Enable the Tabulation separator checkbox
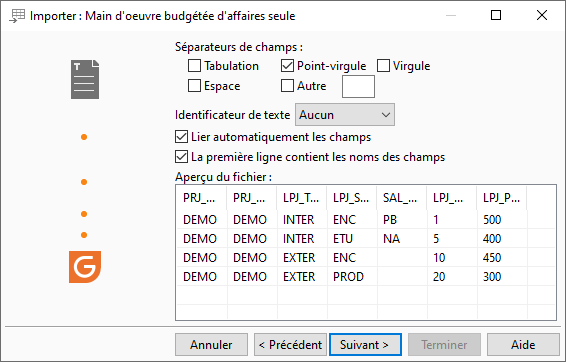566x362 pixels. [194, 66]
